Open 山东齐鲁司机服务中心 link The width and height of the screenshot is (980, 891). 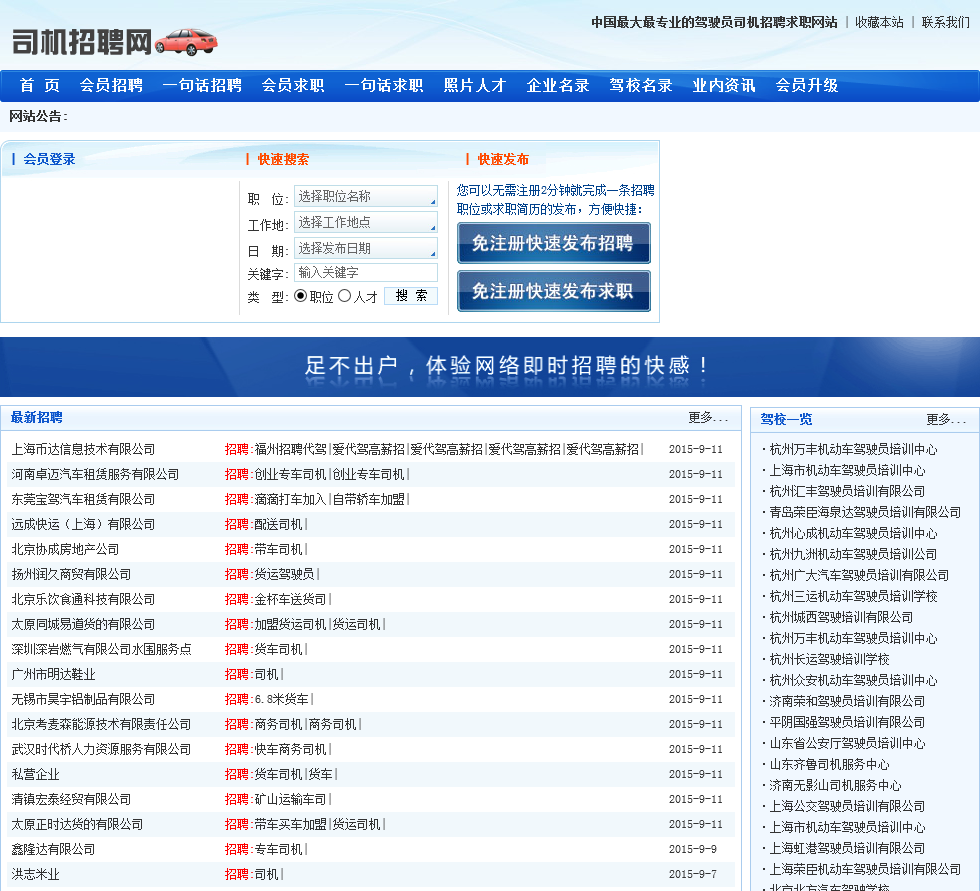point(829,764)
